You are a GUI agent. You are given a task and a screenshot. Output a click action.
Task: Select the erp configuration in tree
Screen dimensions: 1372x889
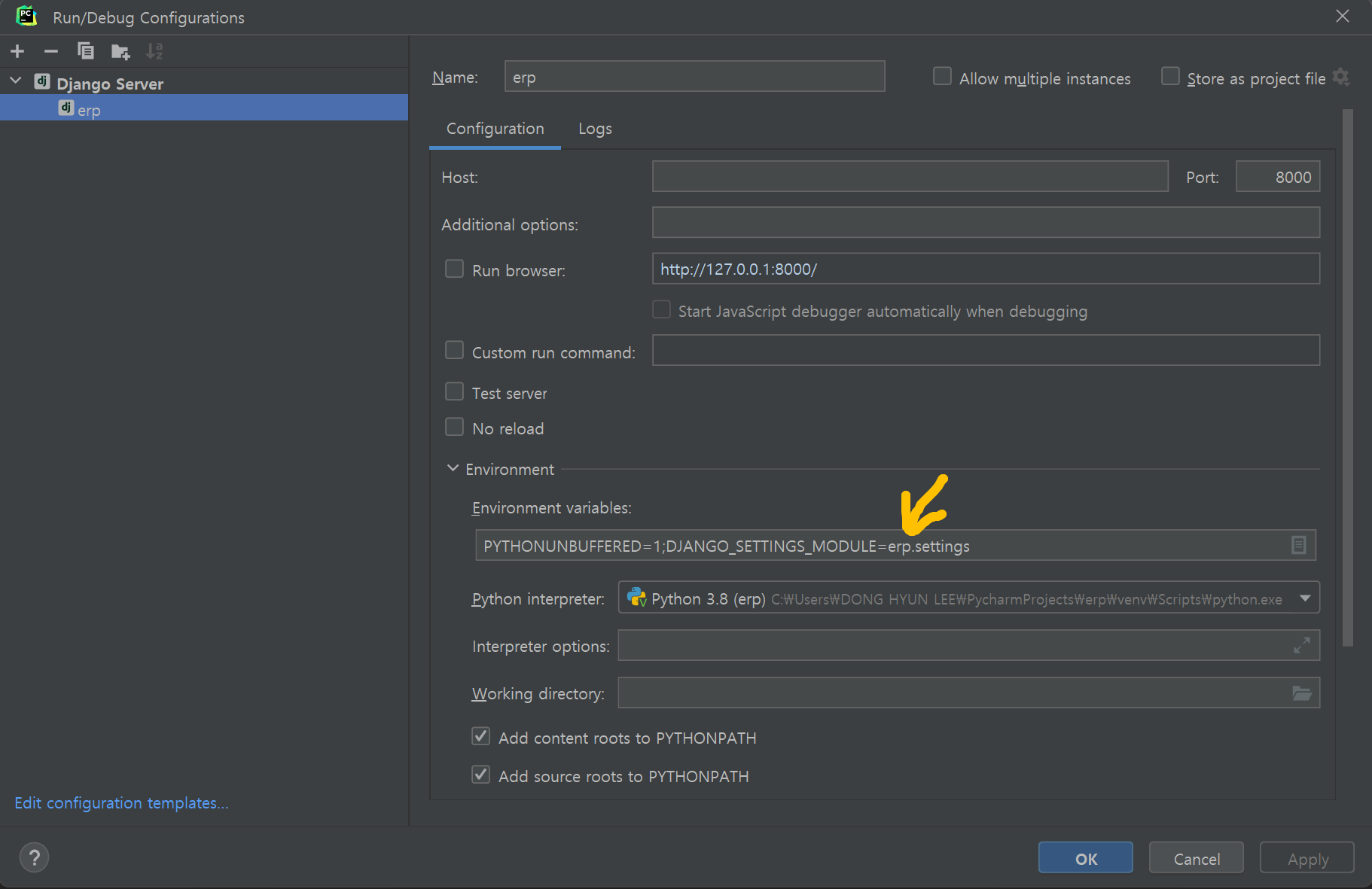tap(204, 108)
